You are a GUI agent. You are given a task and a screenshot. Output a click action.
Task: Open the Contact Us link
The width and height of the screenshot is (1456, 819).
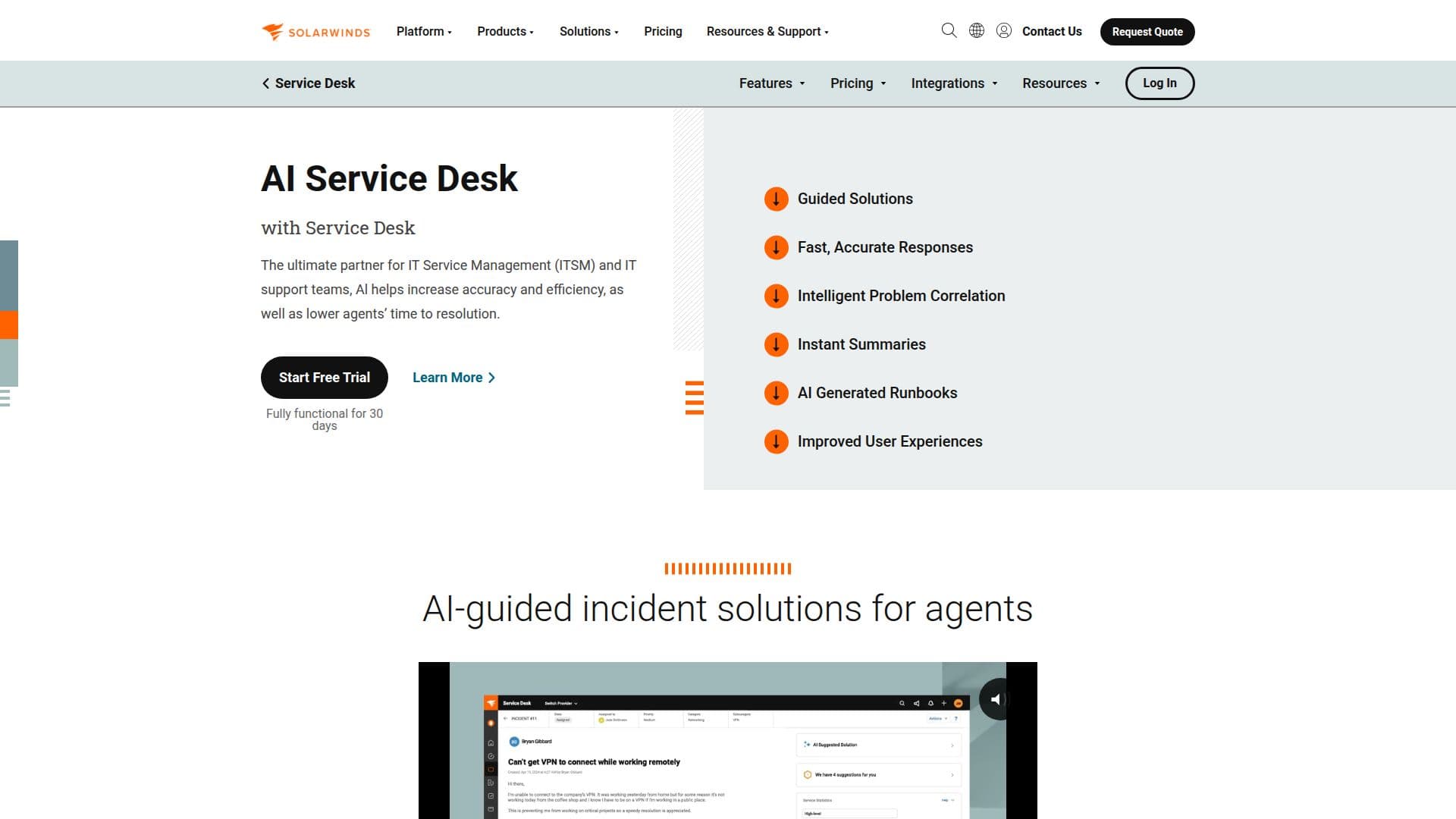pyautogui.click(x=1052, y=31)
